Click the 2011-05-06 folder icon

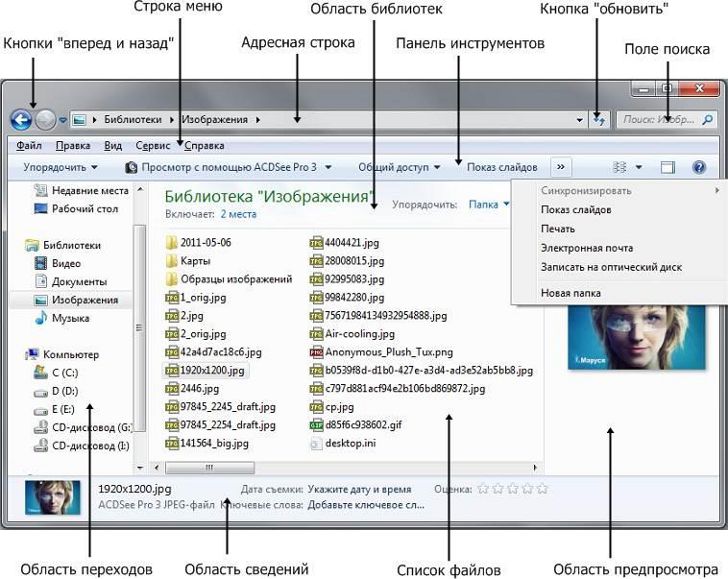point(171,242)
